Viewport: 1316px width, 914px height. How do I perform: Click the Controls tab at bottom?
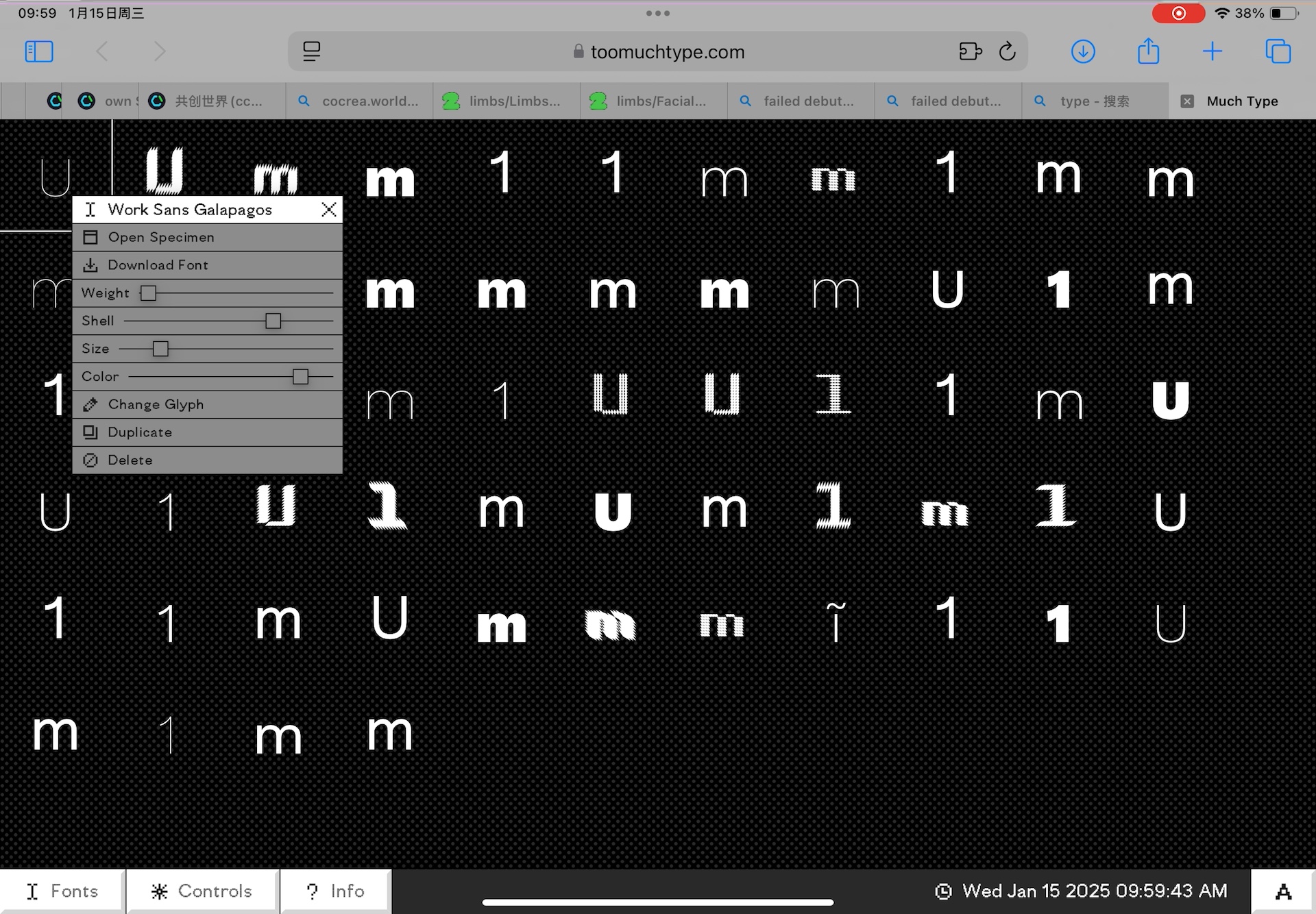pos(202,890)
